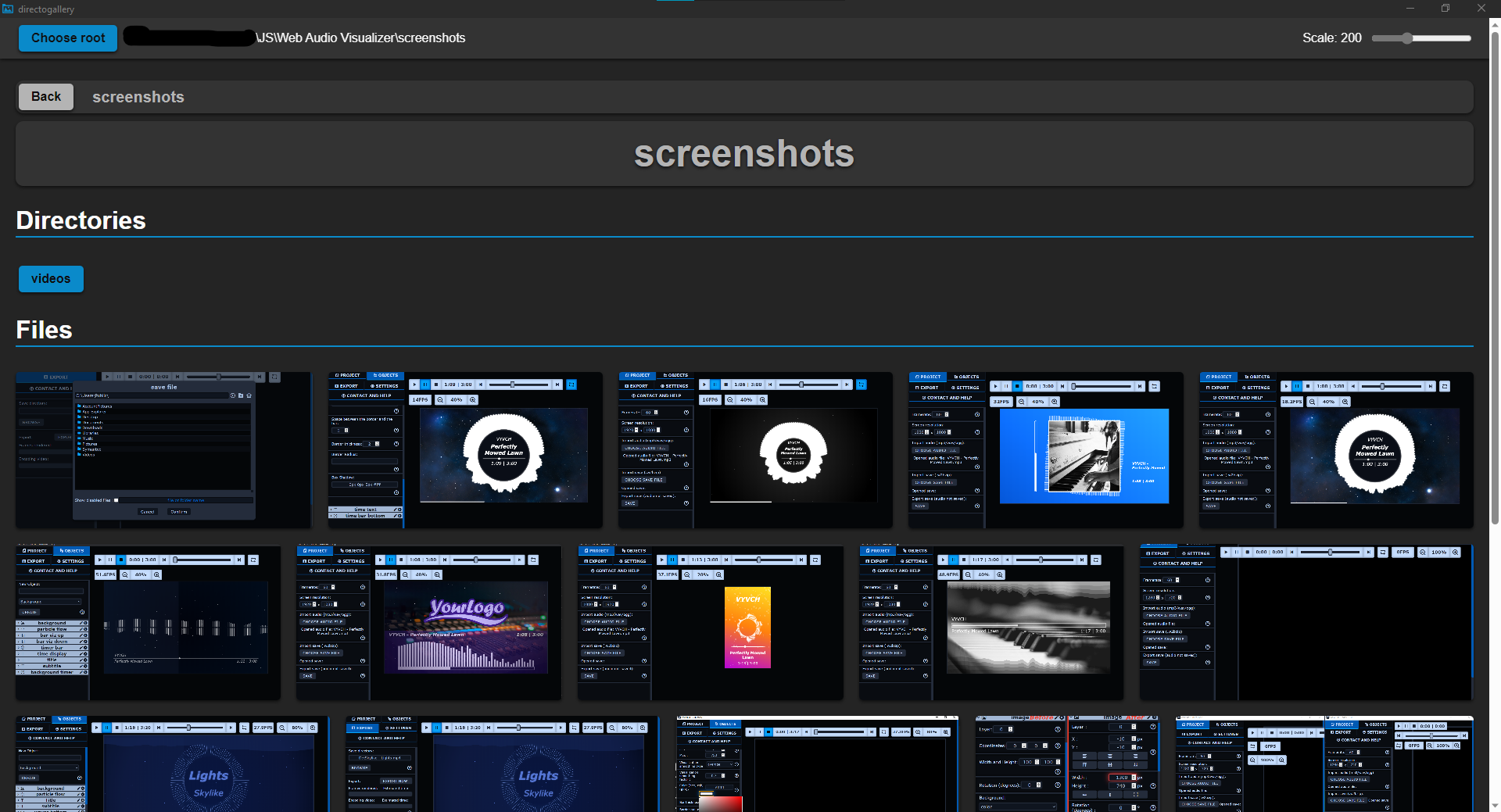Click the Scale: 200 value text
1501x812 pixels.
tap(1331, 38)
